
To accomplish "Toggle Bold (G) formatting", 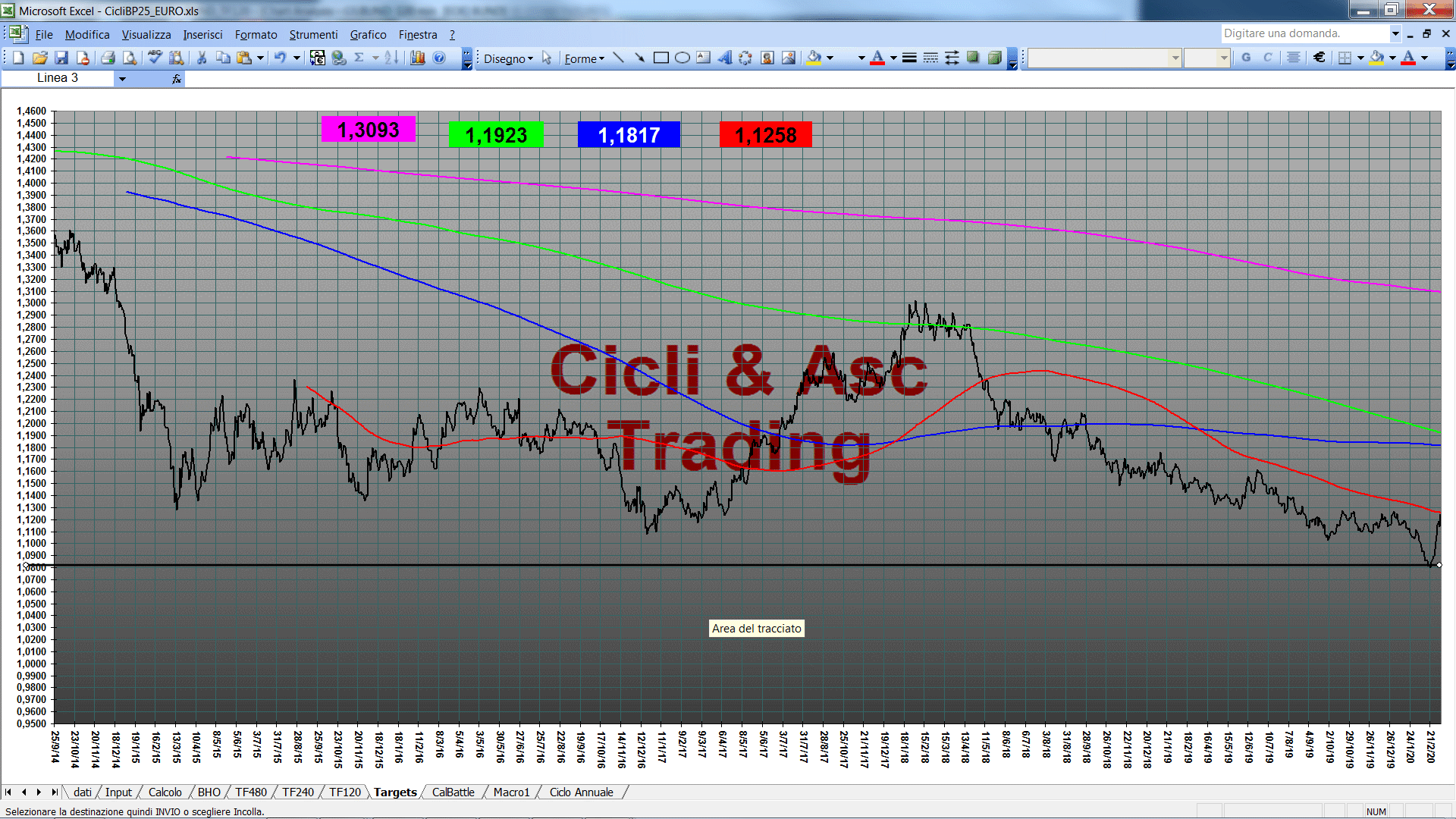I will [x=1246, y=58].
